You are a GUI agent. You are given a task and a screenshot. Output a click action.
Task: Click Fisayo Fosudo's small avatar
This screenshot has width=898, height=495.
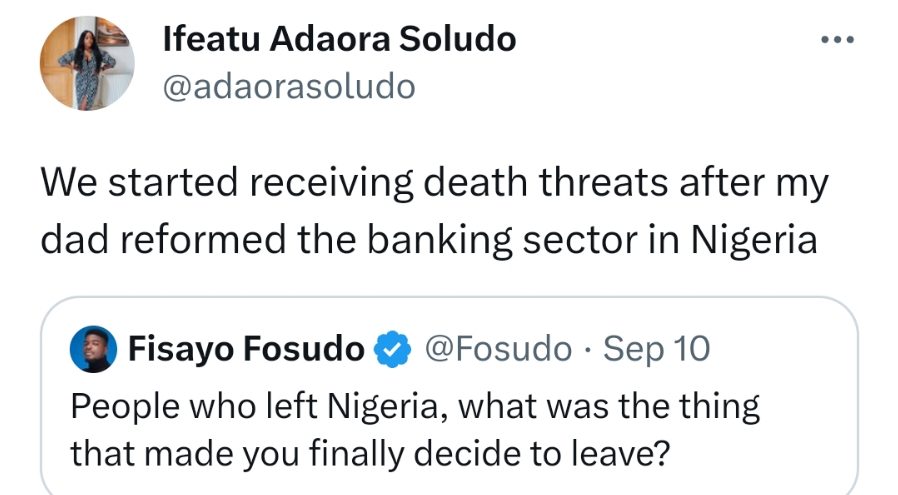tap(93, 350)
